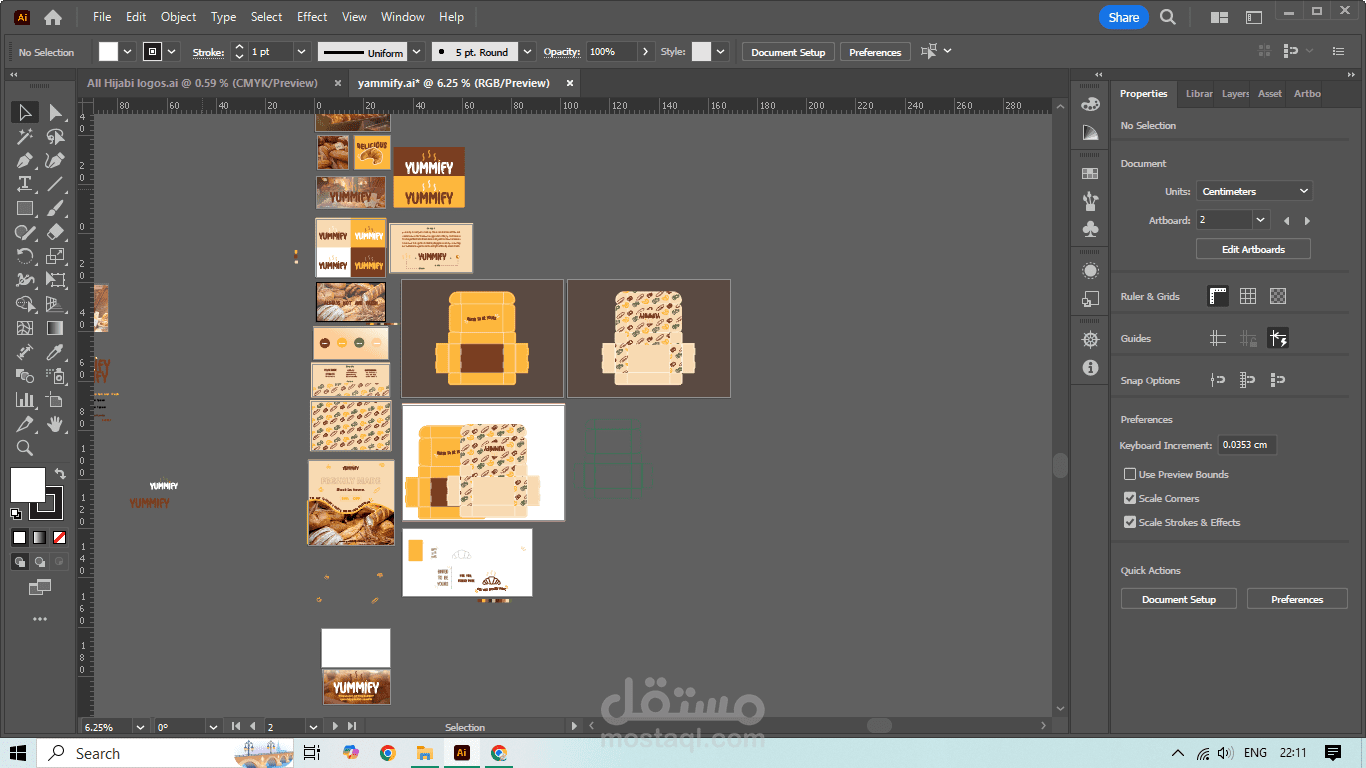Select the Scale tool

(x=56, y=256)
